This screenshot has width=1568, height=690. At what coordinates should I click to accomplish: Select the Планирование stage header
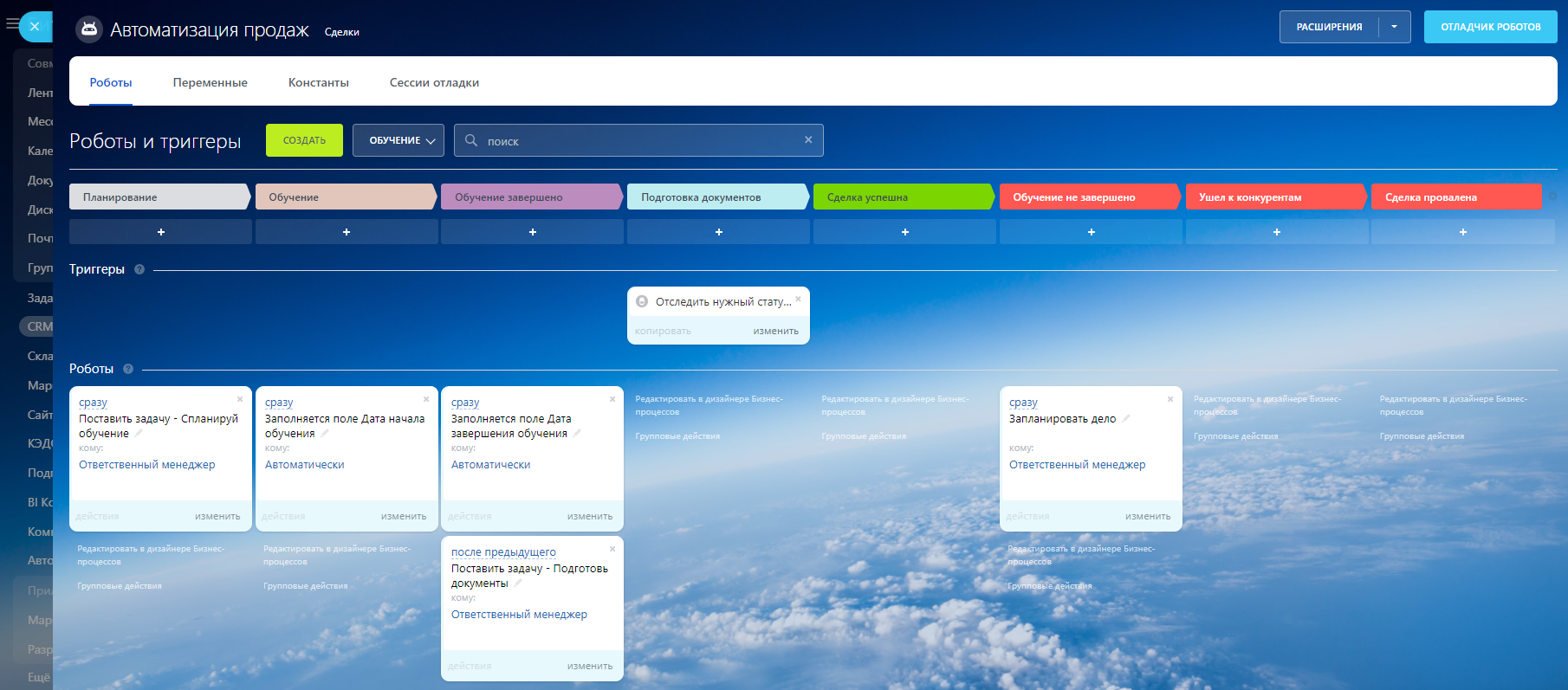[x=160, y=197]
